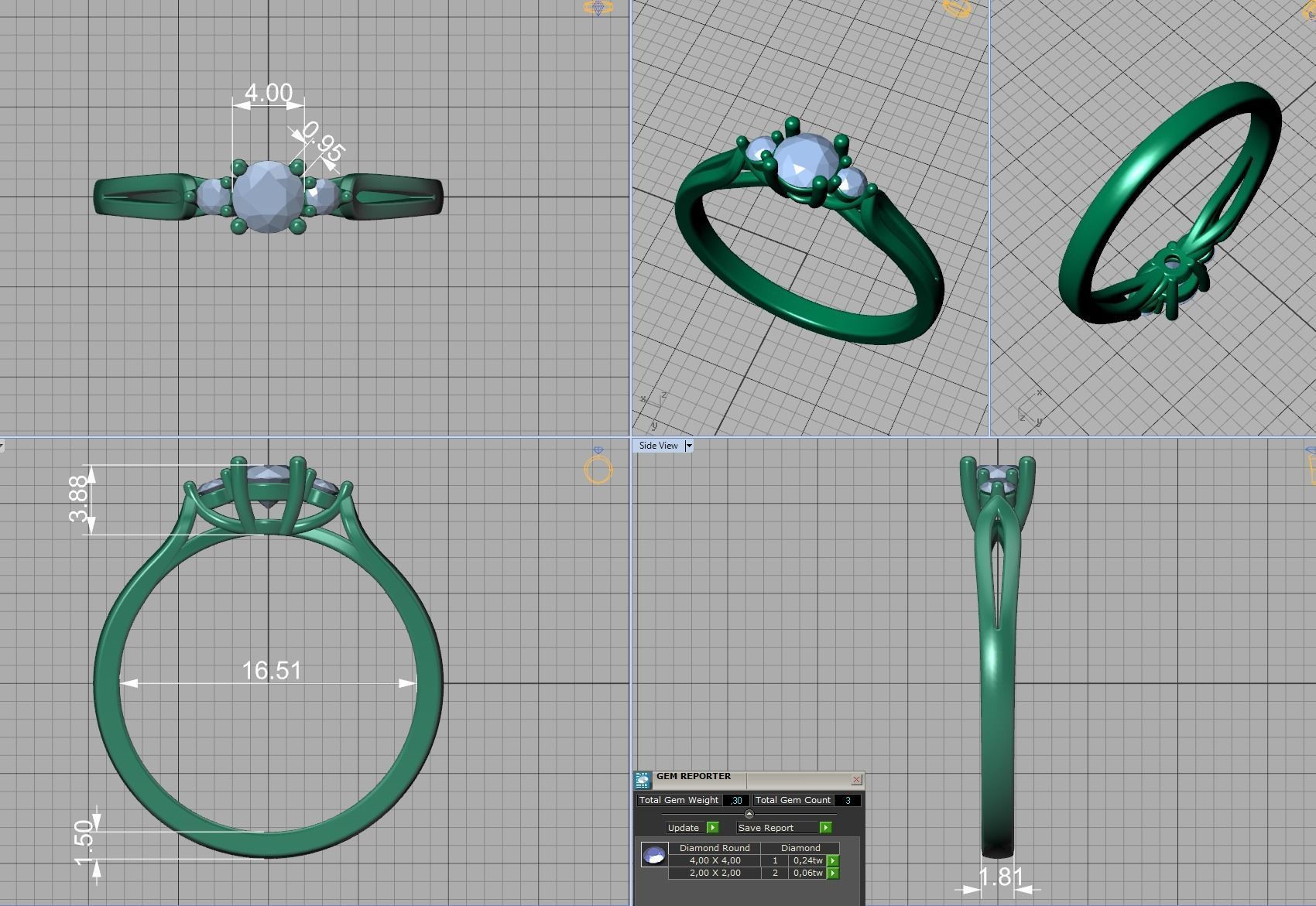Click the Total Gem Weight value field
Screen dimensions: 1316x906
735,801
